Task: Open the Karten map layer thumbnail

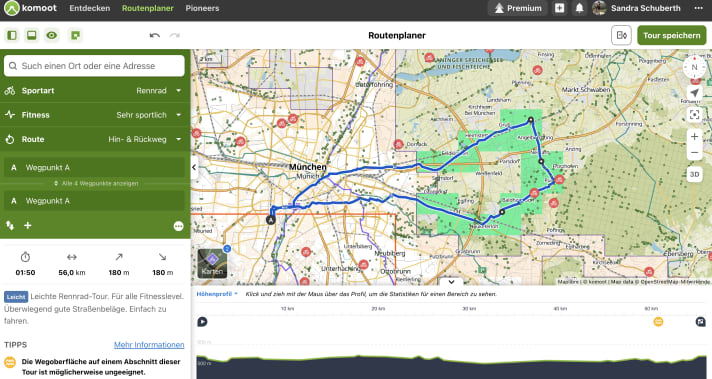Action: [212, 263]
